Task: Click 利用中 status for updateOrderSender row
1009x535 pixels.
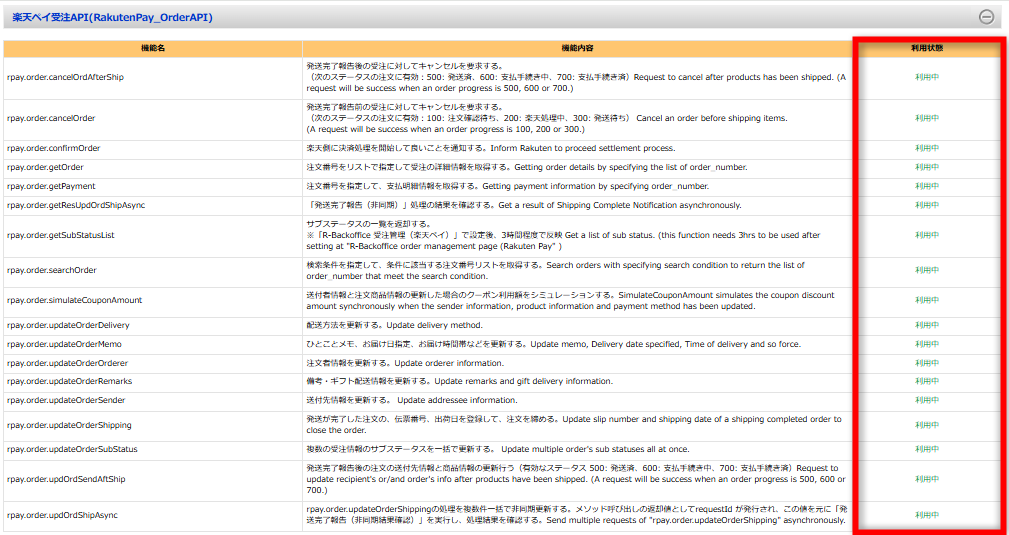Action: tap(927, 400)
